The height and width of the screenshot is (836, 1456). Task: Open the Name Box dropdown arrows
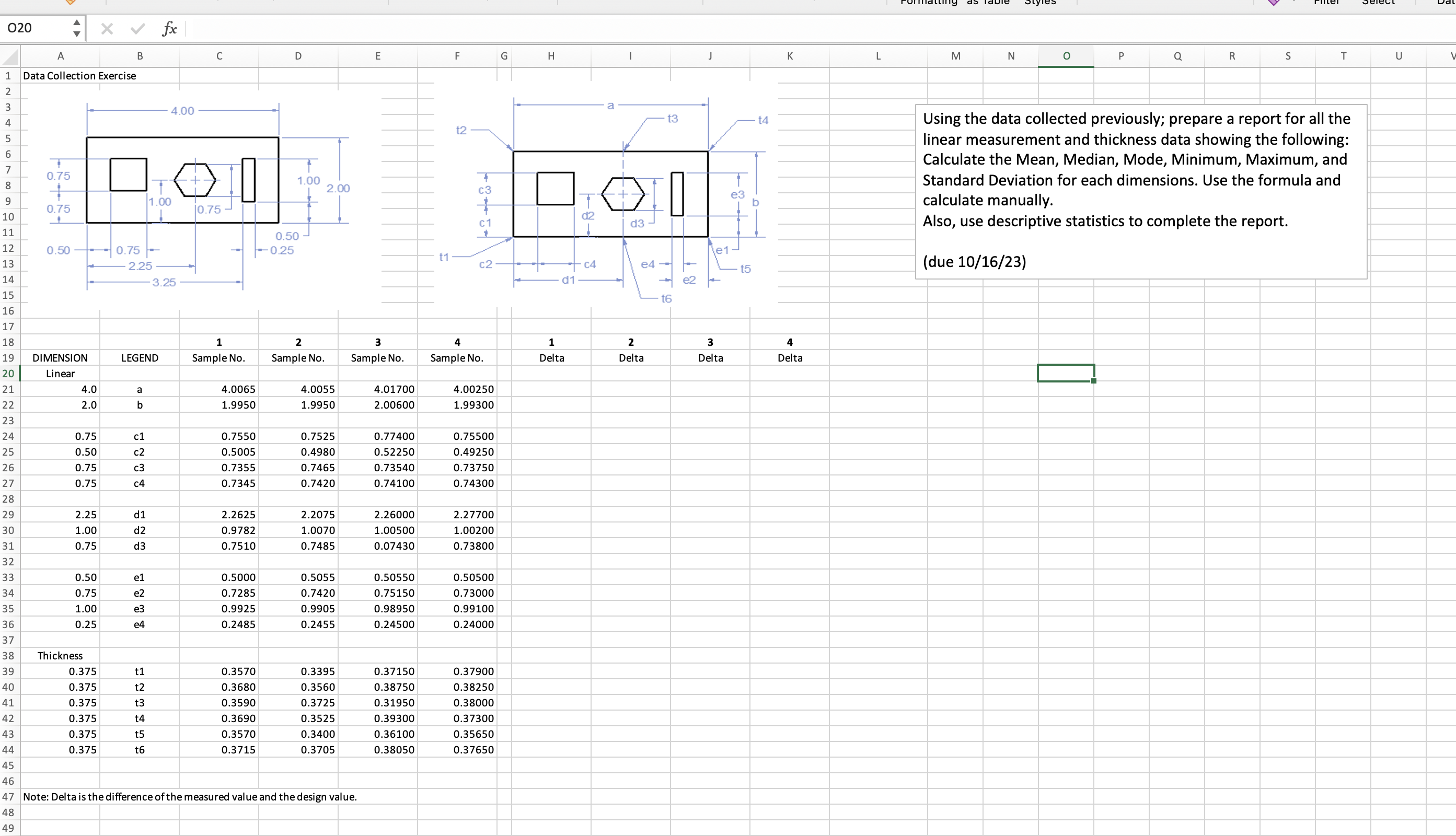(x=76, y=28)
